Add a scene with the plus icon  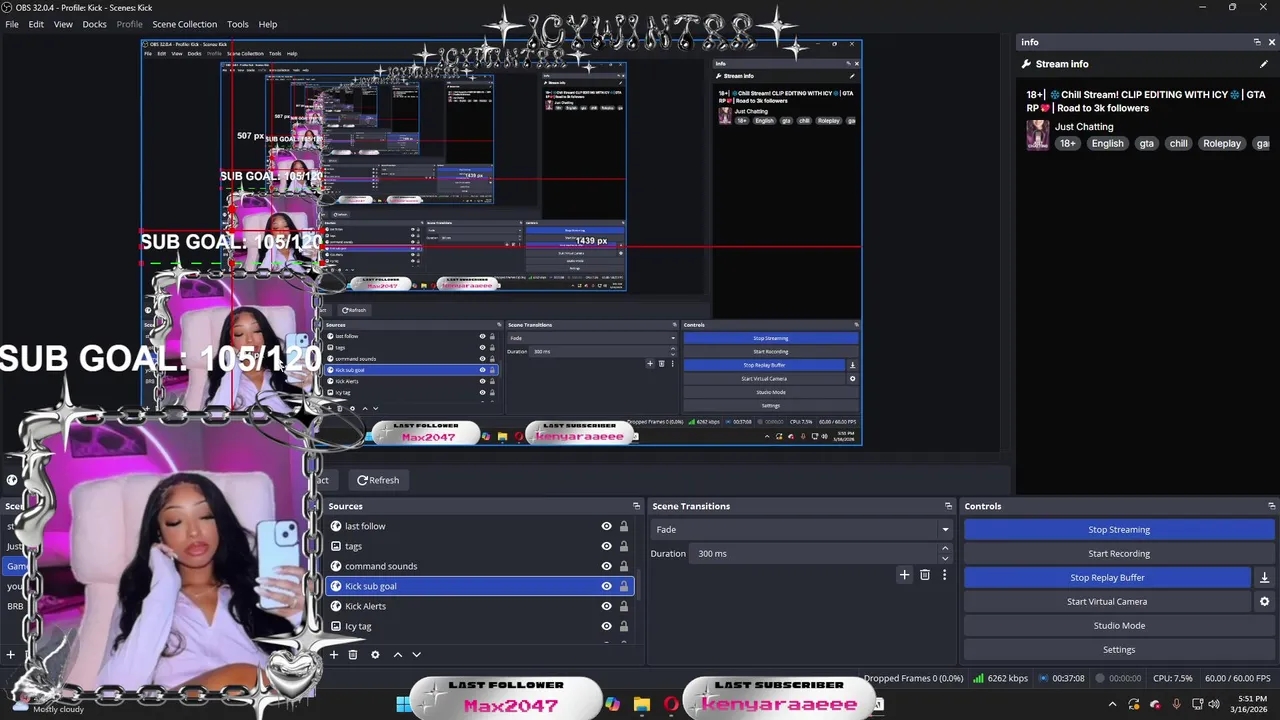click(10, 655)
